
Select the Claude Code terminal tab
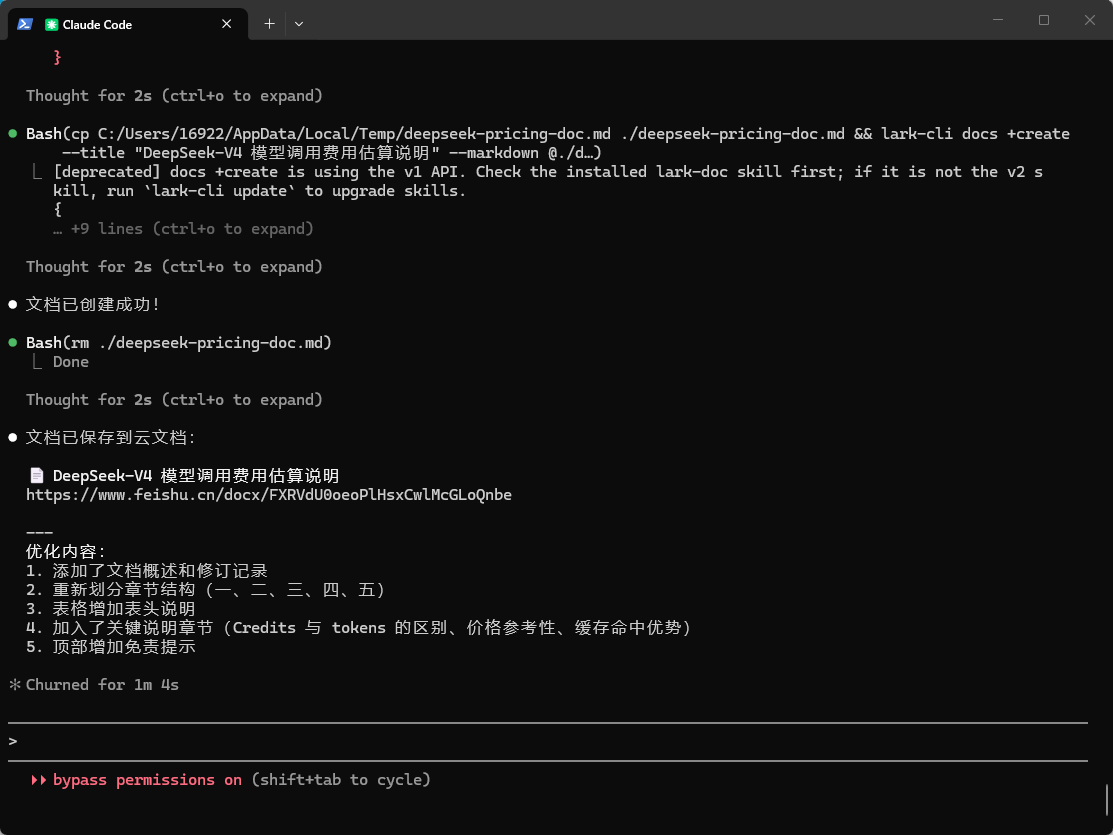tap(128, 24)
